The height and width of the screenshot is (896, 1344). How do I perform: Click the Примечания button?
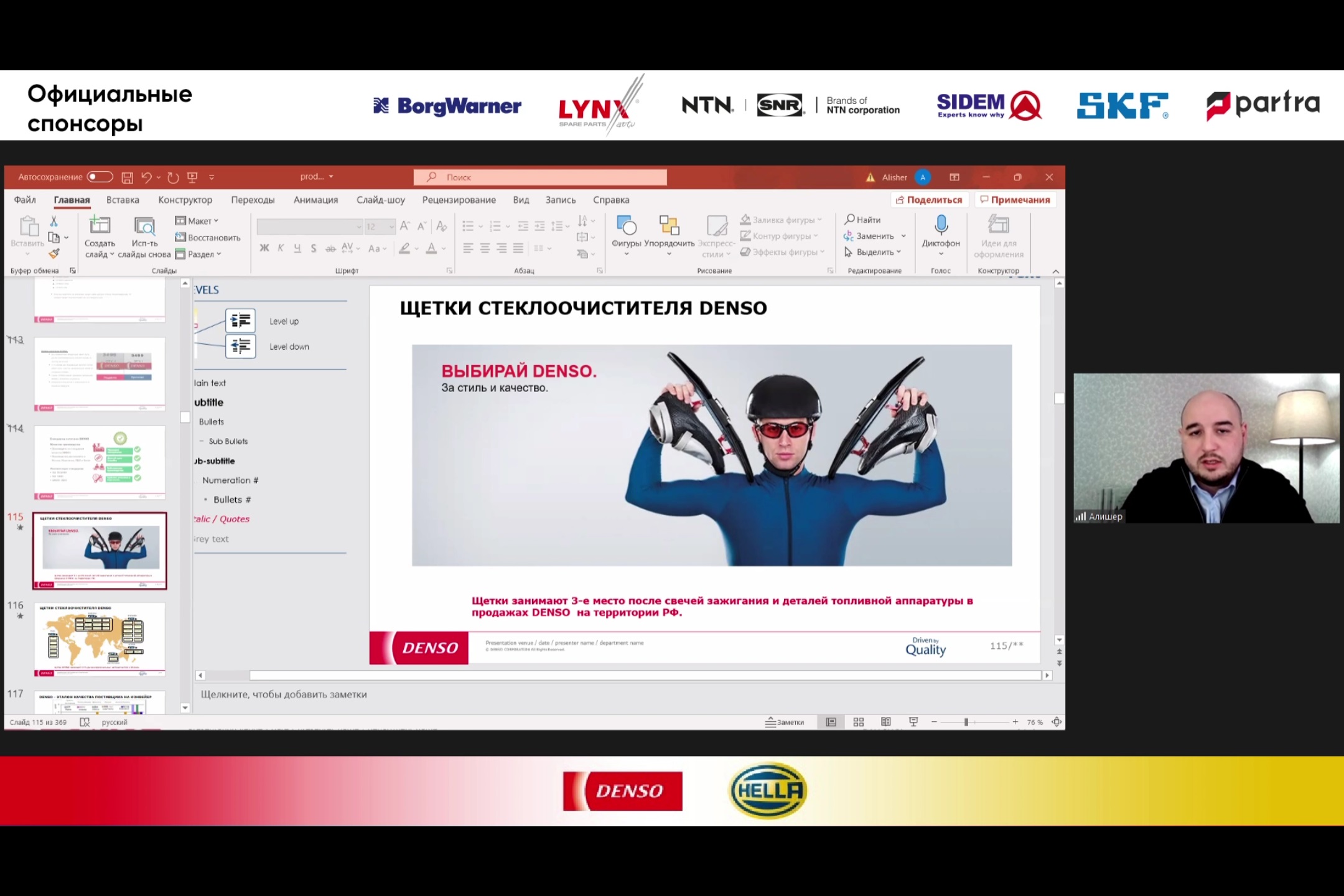pos(1015,200)
